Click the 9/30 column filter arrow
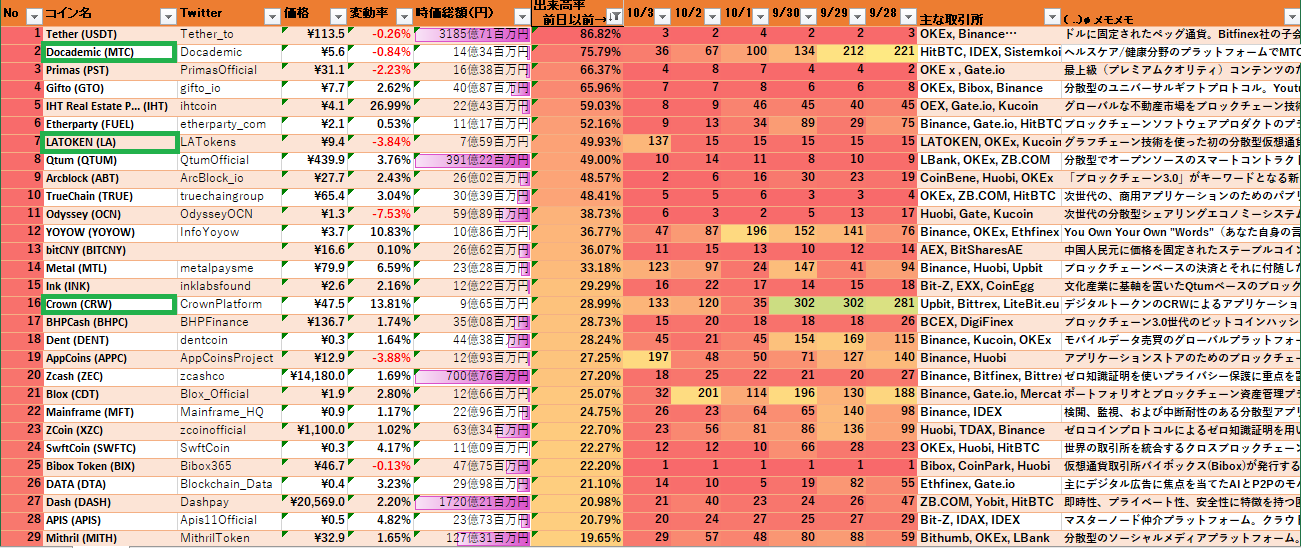1301x548 pixels. click(x=808, y=17)
